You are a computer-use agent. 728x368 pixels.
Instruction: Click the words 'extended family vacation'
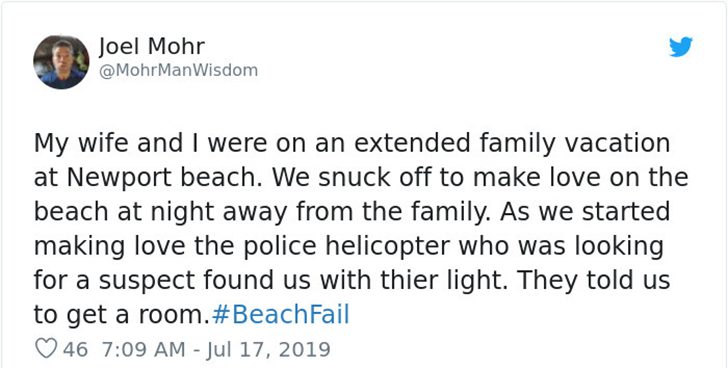click(x=512, y=143)
